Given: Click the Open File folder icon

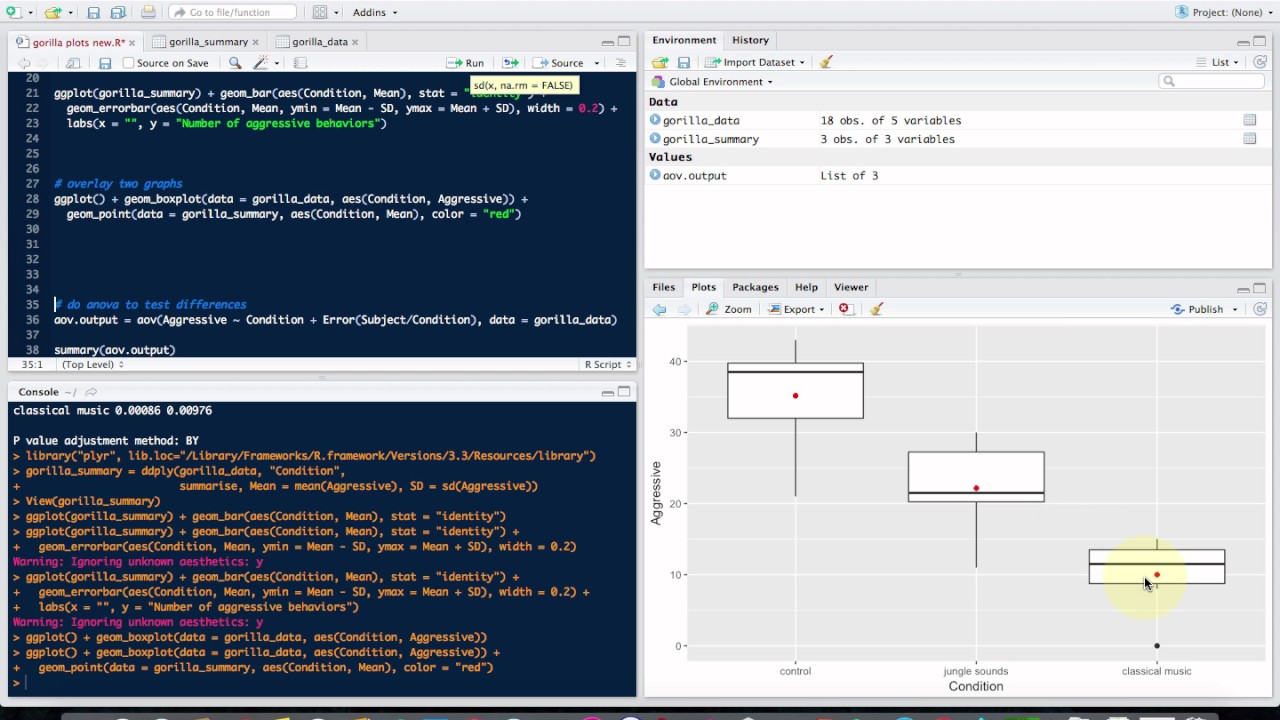Looking at the screenshot, I should click(52, 12).
